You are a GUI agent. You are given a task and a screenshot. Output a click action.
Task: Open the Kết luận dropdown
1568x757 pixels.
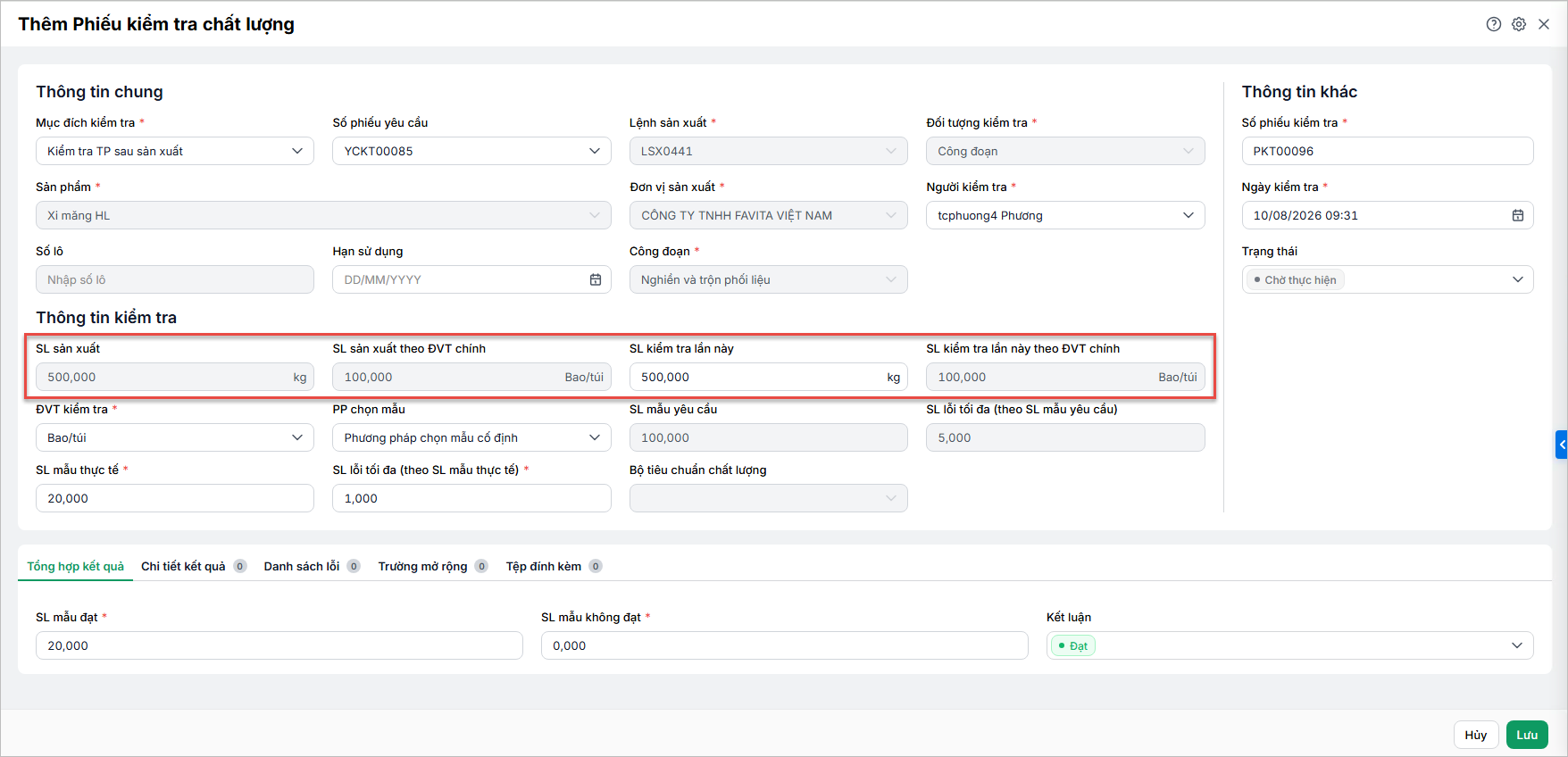[1290, 645]
